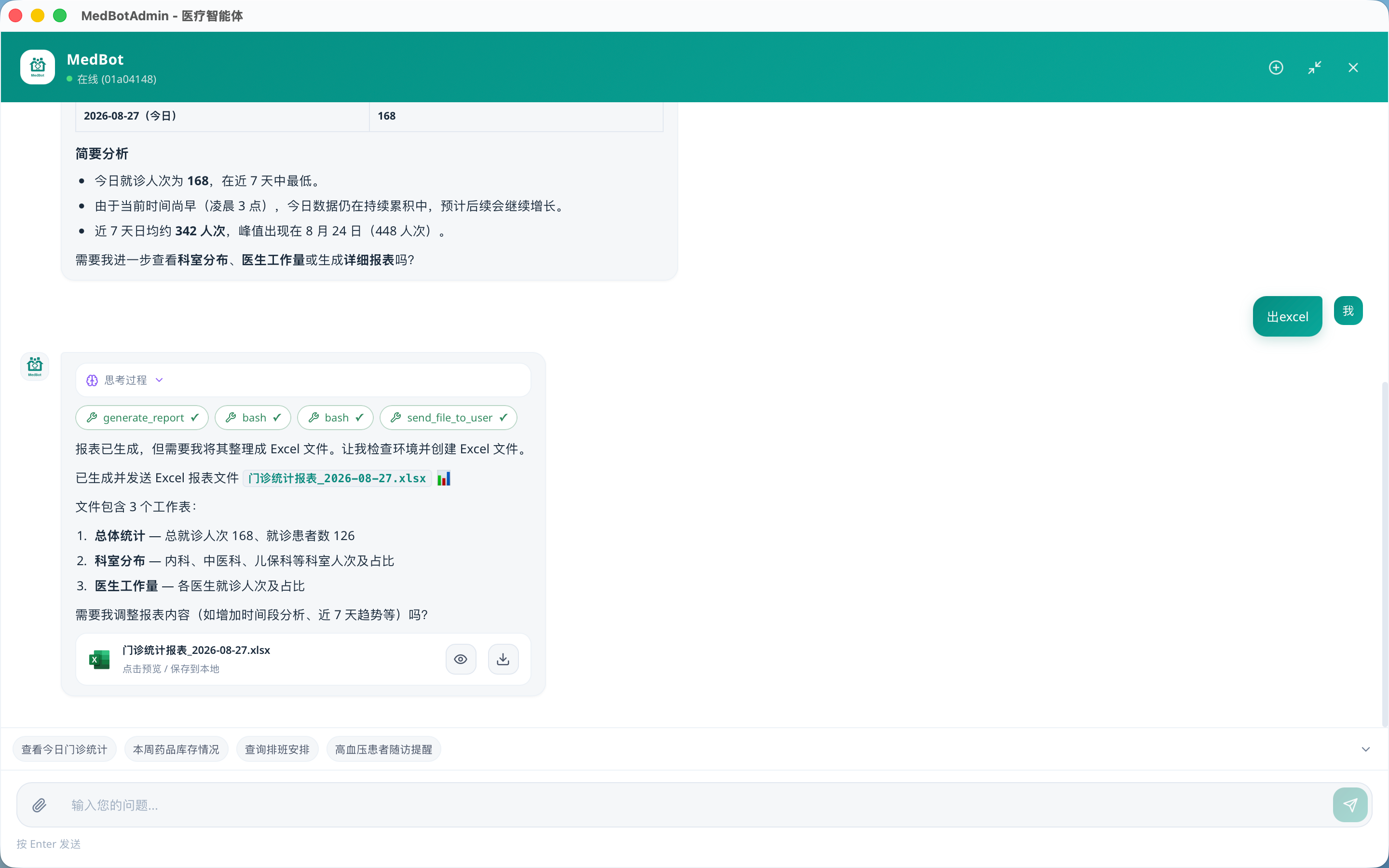Click 点击预览 / 保存到本地 caption
Viewport: 1389px width, 868px height.
pos(171,669)
